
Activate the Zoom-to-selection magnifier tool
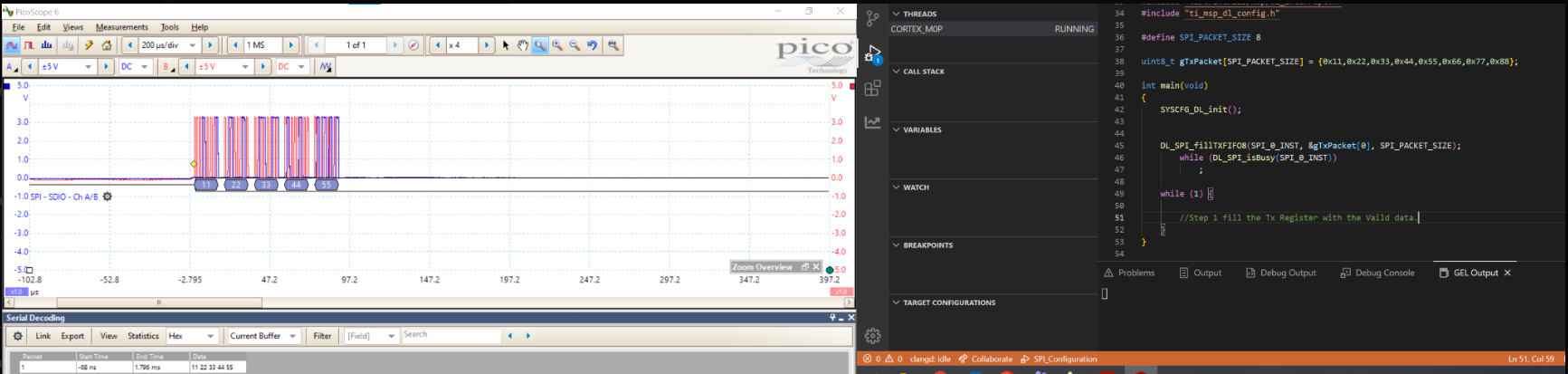[x=540, y=45]
